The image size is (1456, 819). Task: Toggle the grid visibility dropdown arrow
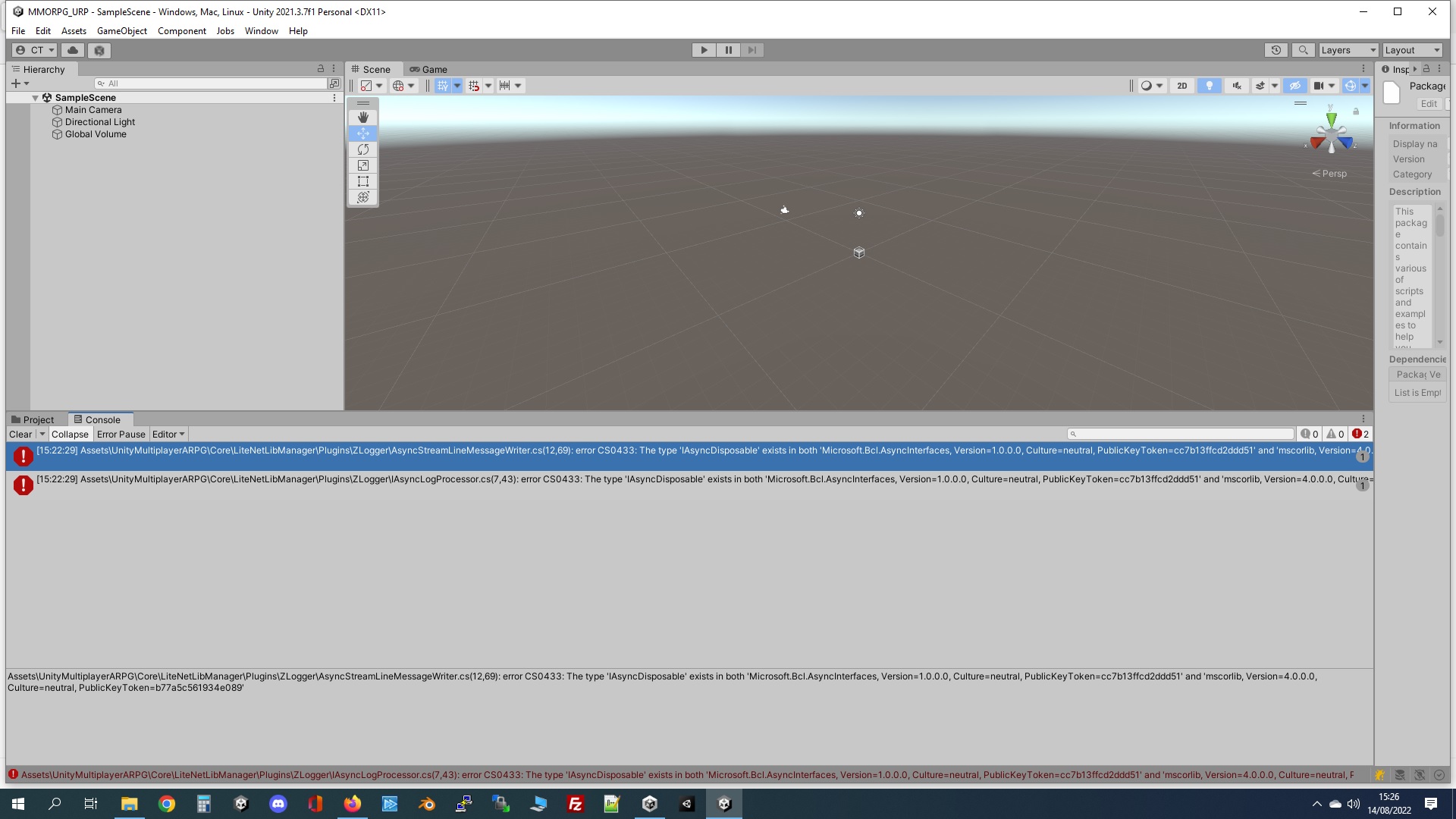[456, 86]
